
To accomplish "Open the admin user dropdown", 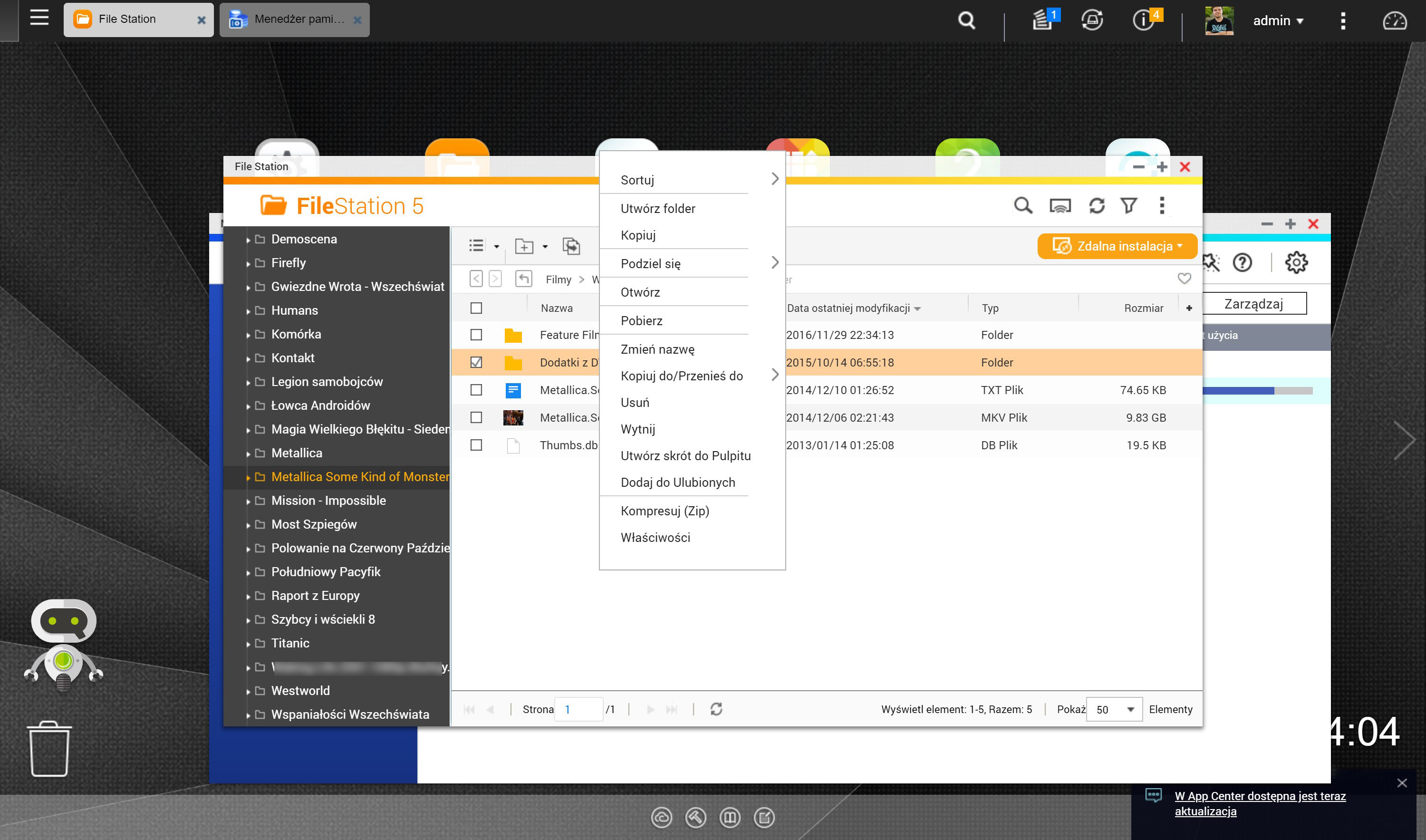I will point(1278,21).
